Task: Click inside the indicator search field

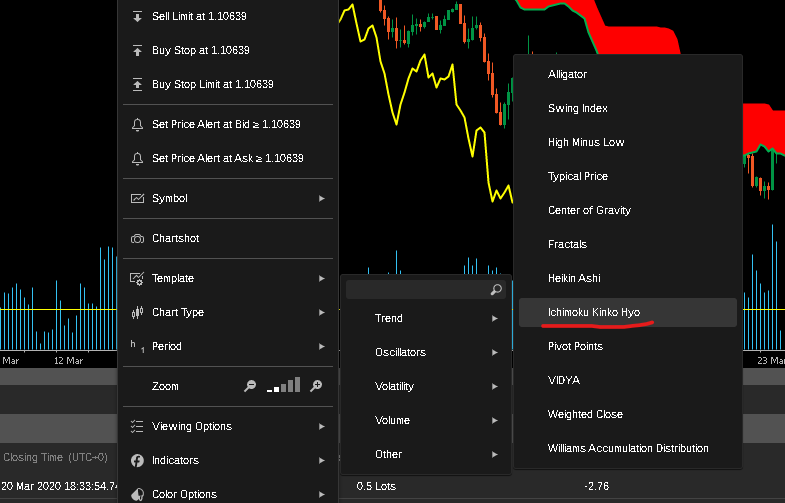Action: [417, 290]
